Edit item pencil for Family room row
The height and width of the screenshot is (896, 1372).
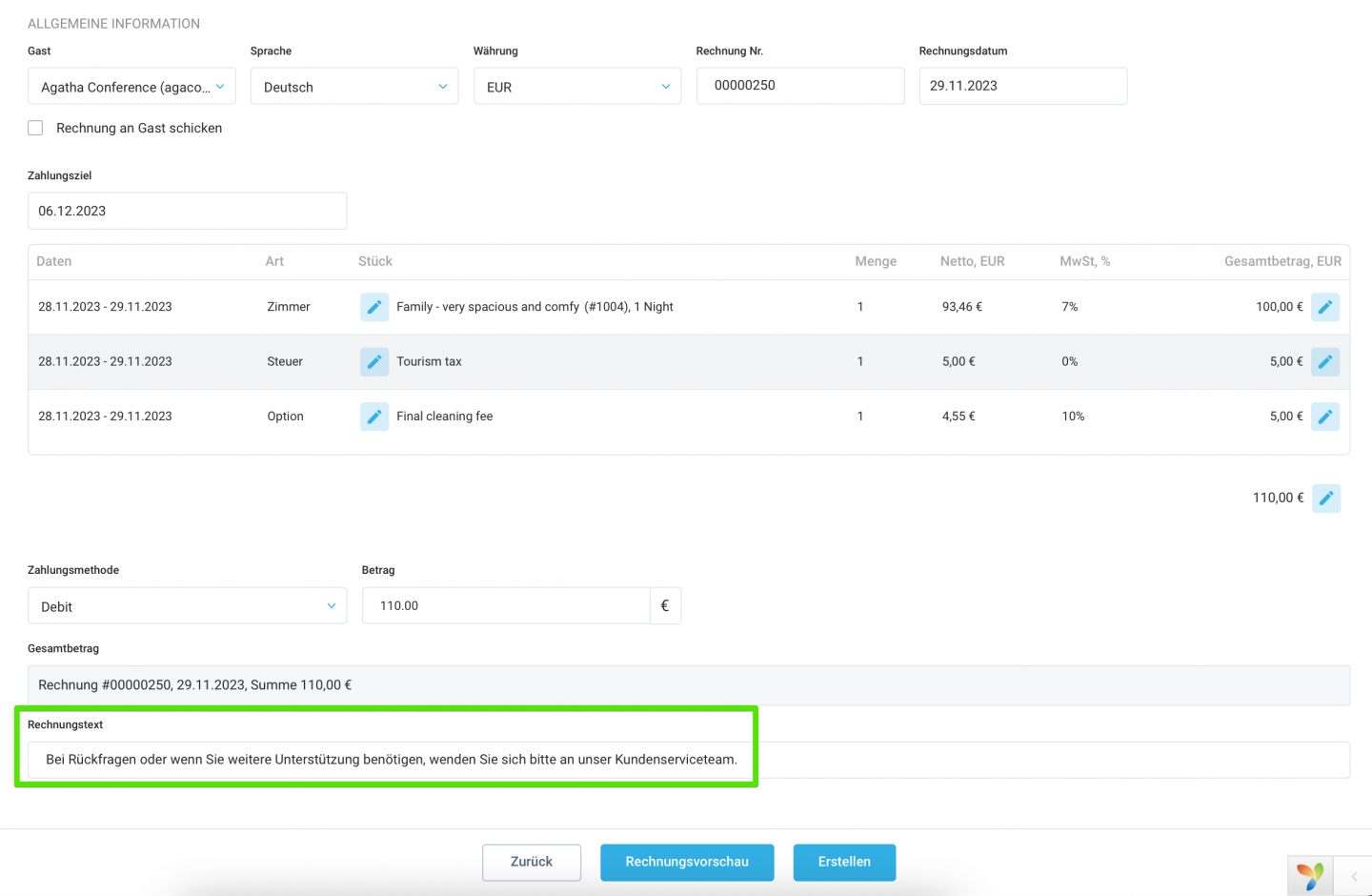374,307
